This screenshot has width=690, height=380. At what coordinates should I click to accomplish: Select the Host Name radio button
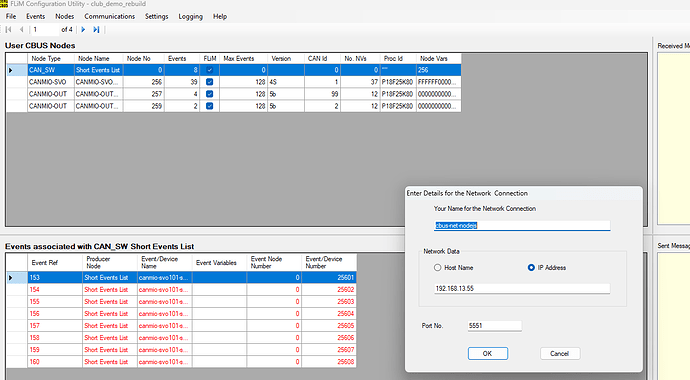[x=437, y=267]
